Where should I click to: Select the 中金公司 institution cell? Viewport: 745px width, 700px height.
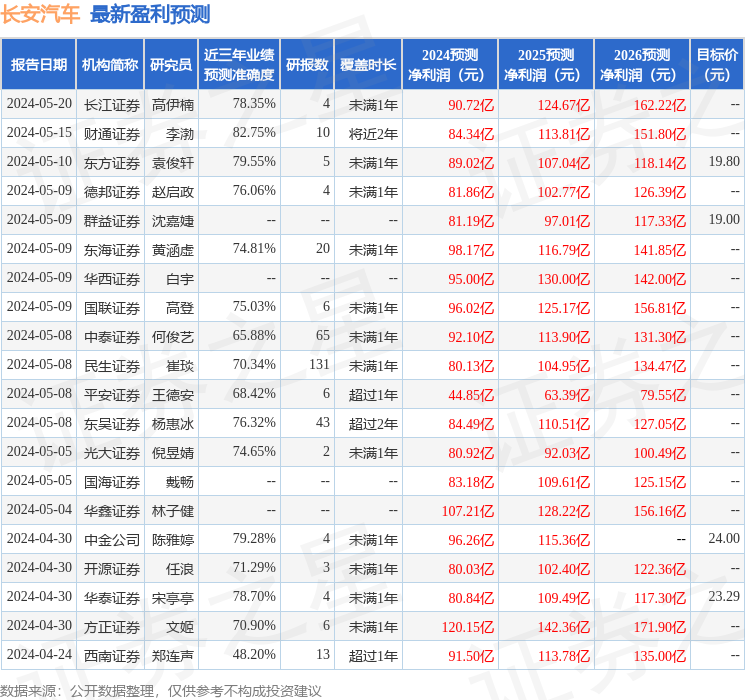[x=112, y=540]
